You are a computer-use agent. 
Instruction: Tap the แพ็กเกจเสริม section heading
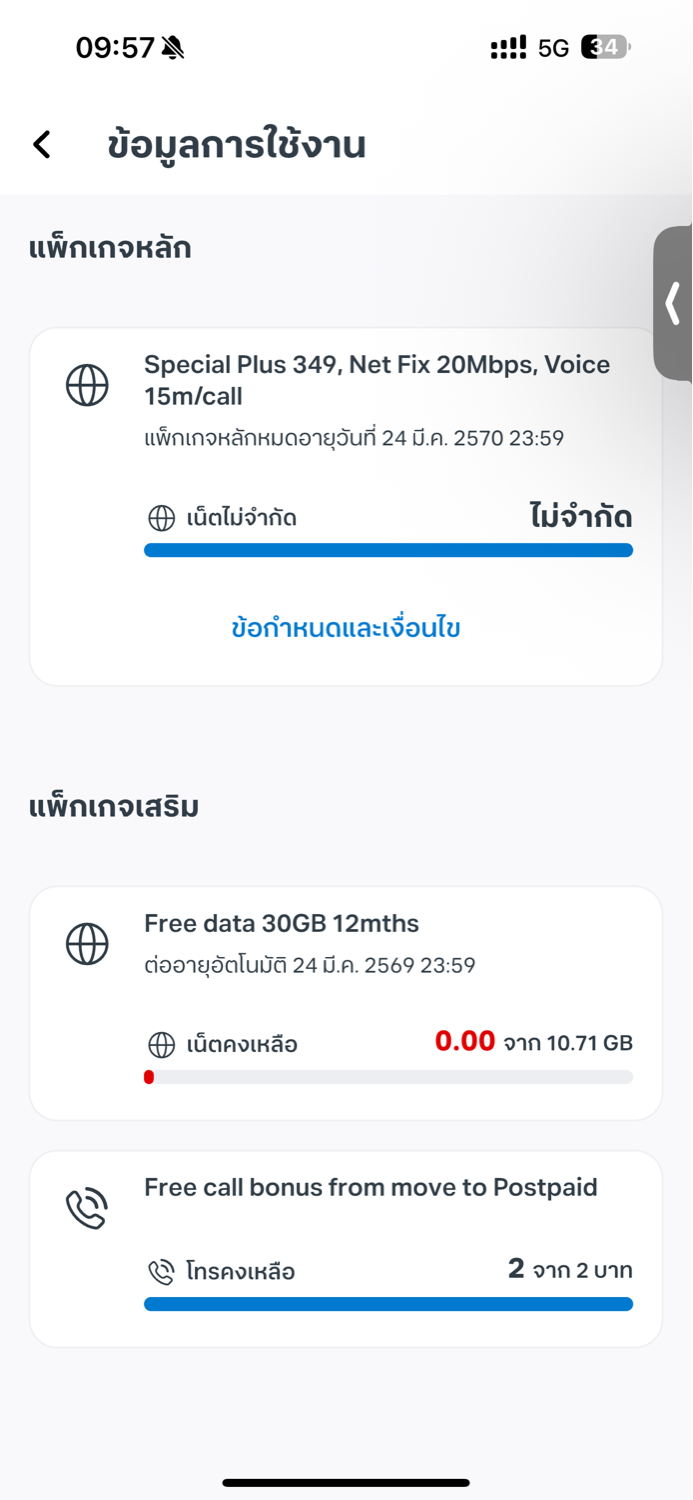click(113, 806)
